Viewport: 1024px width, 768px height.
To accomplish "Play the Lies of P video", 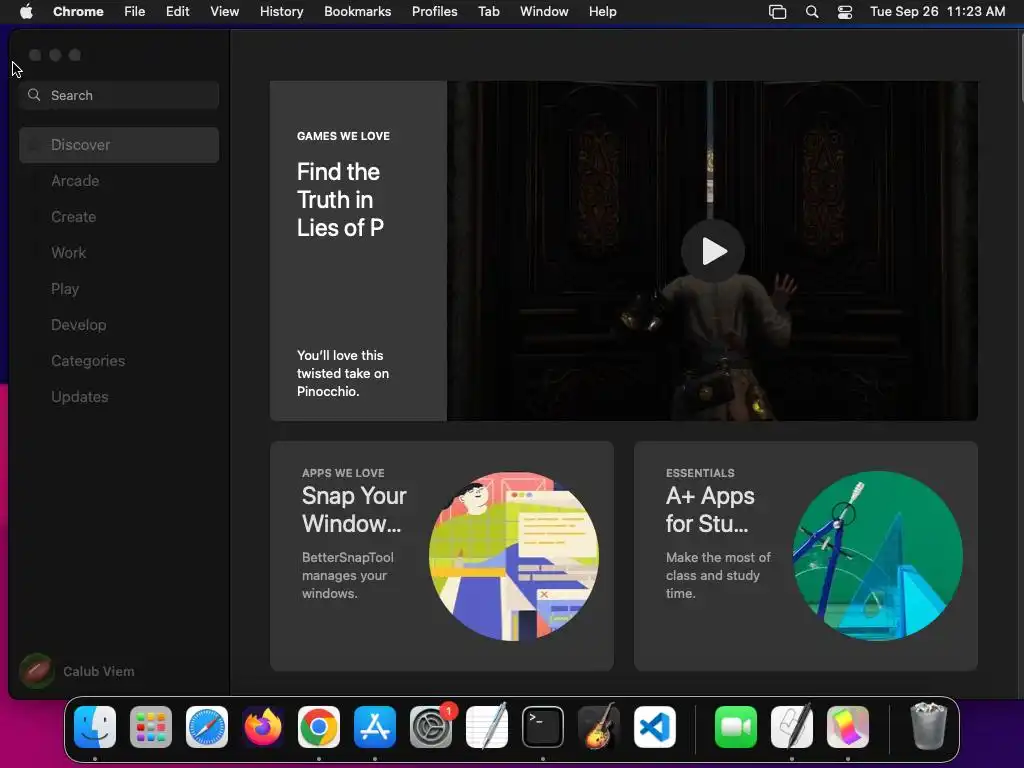I will tap(713, 251).
